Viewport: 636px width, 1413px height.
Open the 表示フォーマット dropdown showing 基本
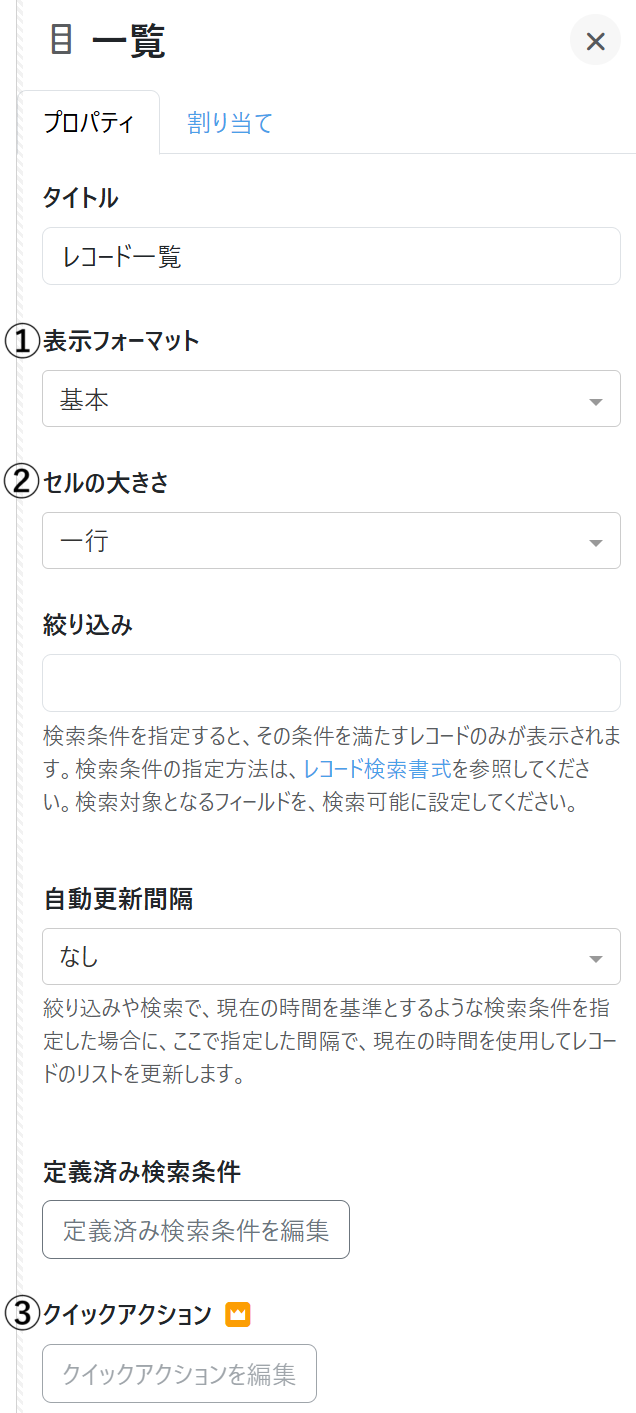[x=331, y=399]
